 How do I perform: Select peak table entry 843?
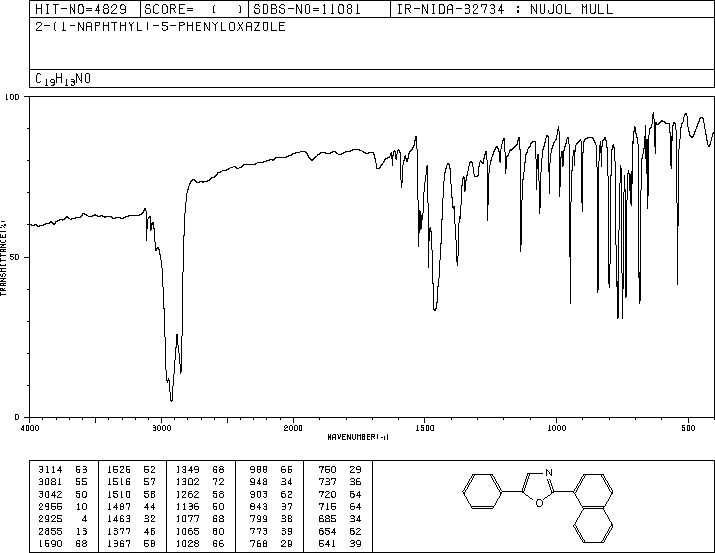click(271, 506)
